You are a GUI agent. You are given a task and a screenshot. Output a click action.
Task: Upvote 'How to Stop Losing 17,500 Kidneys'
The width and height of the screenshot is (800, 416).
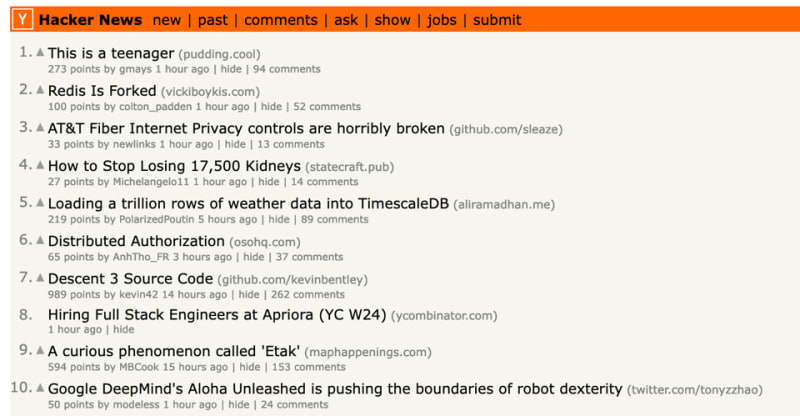pyautogui.click(x=41, y=165)
